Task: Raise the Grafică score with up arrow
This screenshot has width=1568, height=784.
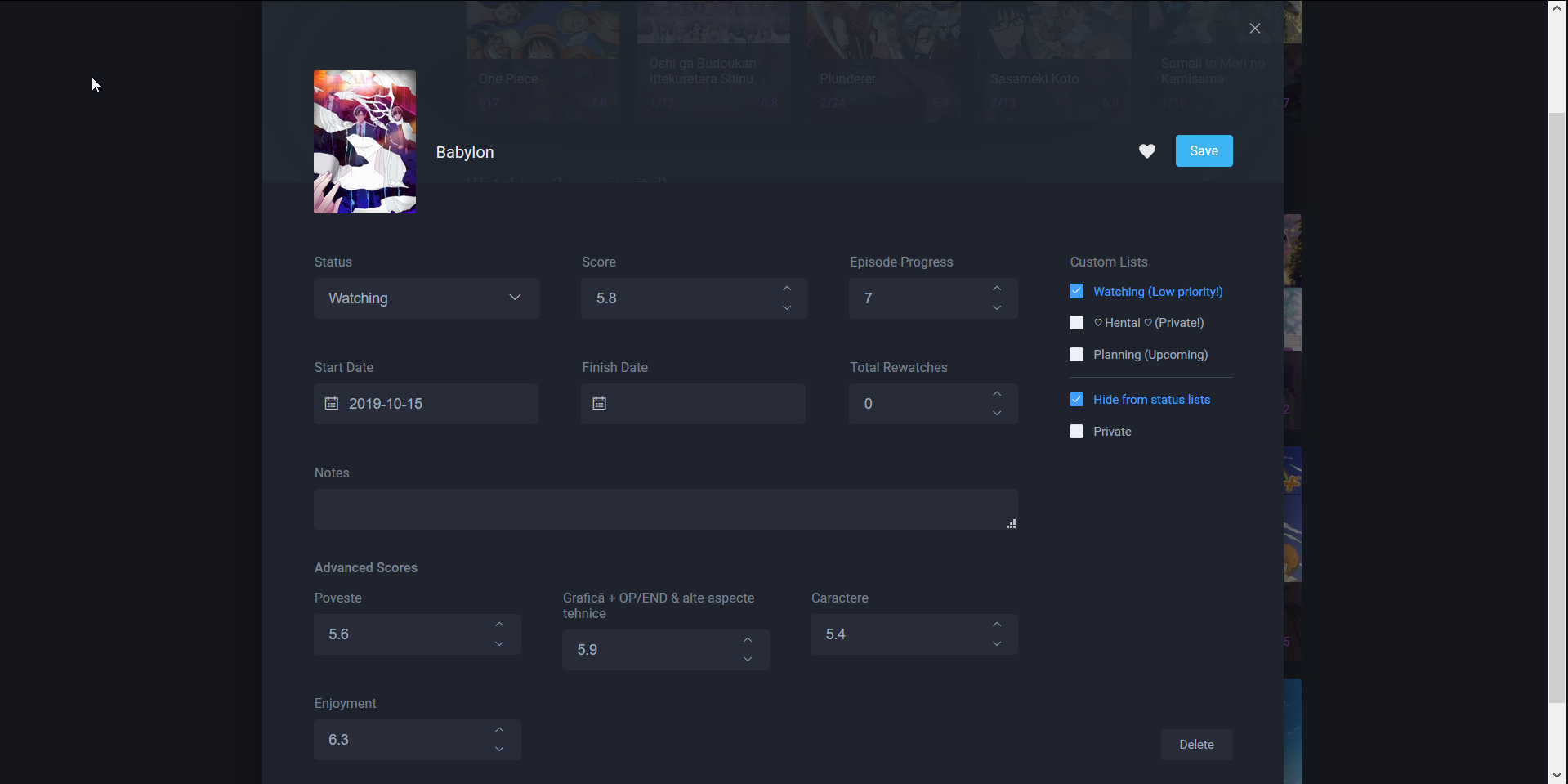Action: point(748,640)
